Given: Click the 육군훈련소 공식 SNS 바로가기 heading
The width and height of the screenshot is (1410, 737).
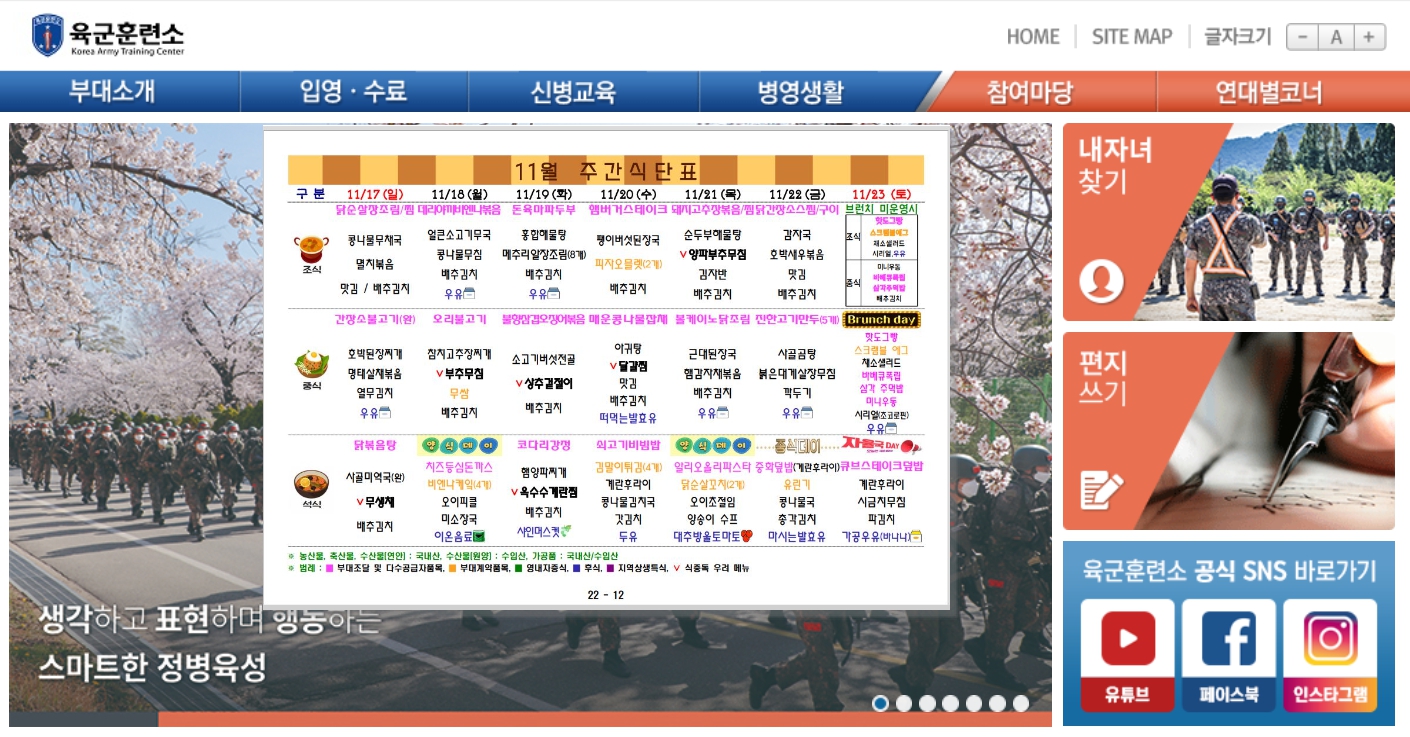Looking at the screenshot, I should pos(1229,571).
